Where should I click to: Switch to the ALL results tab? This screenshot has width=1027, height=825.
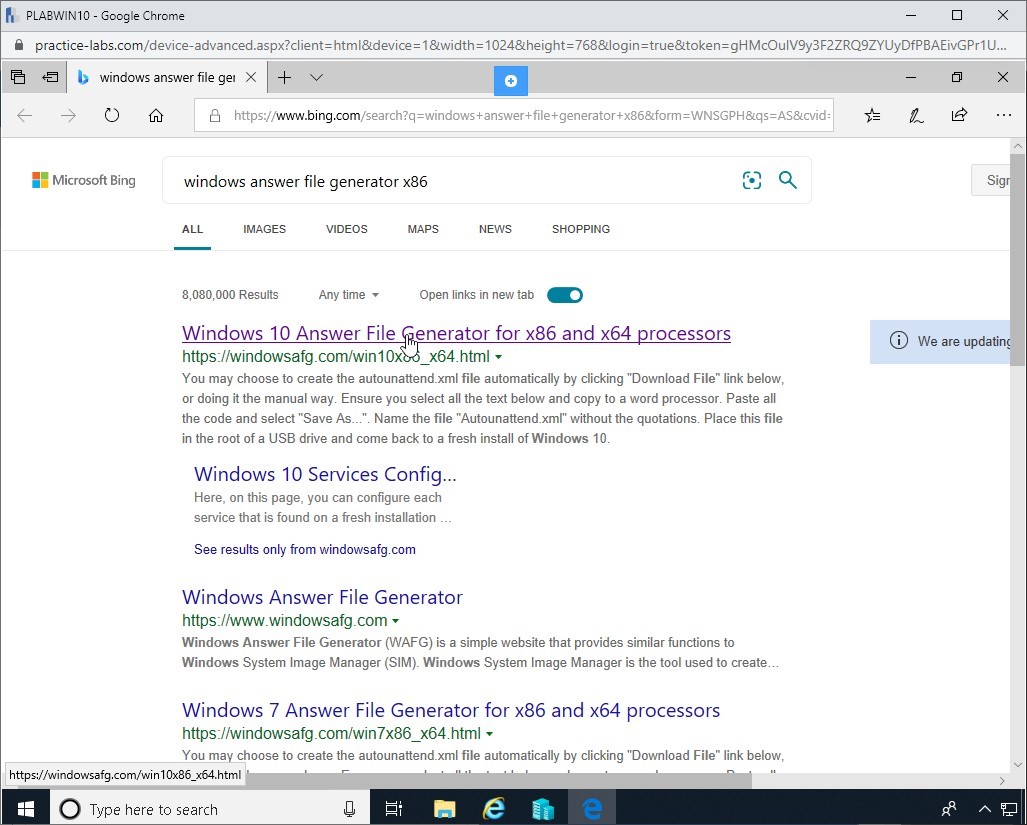pos(193,229)
